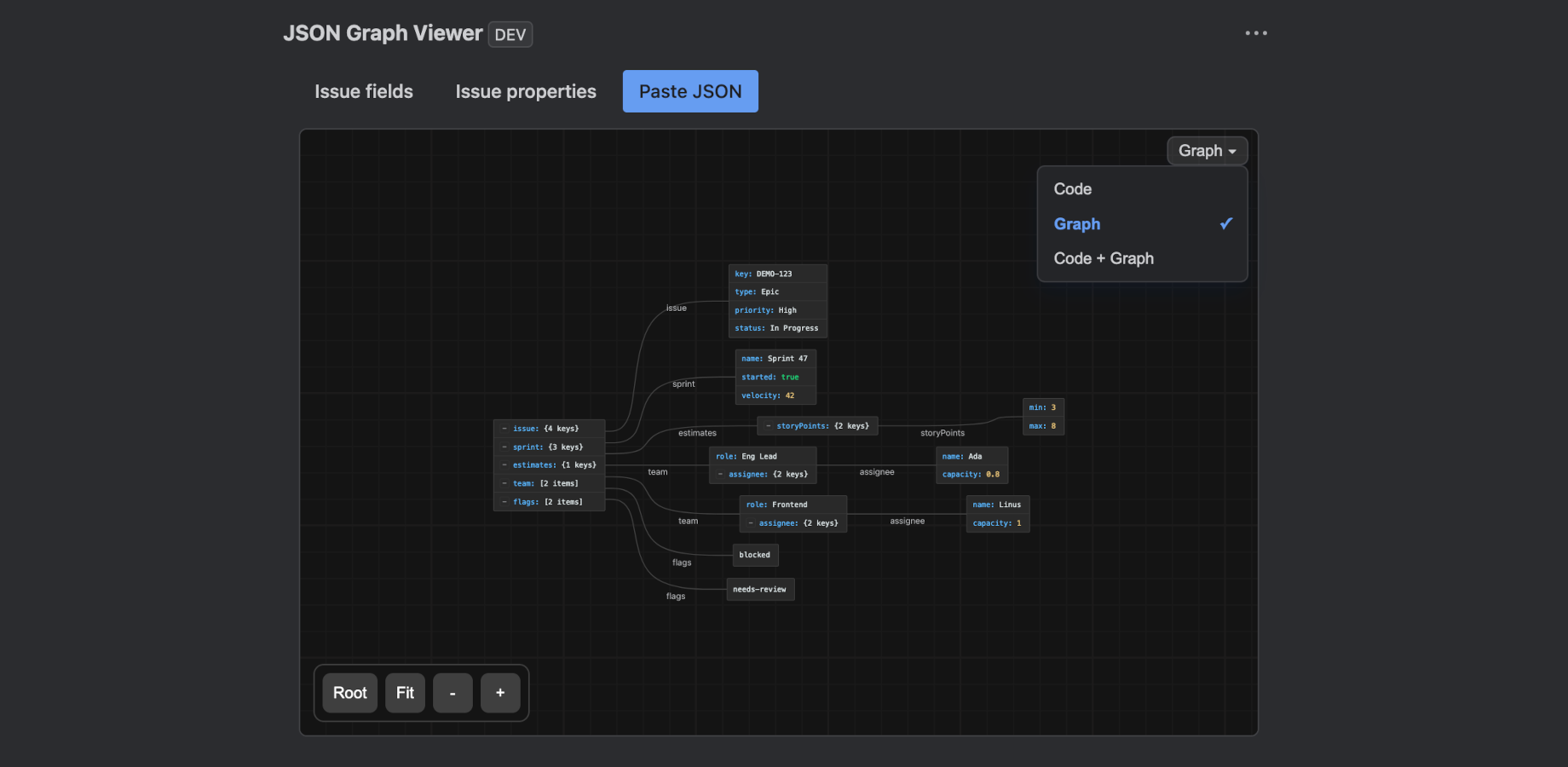Screen dimensions: 1568x767
Task: Click the 'estimates' edge label
Action: coord(697,433)
